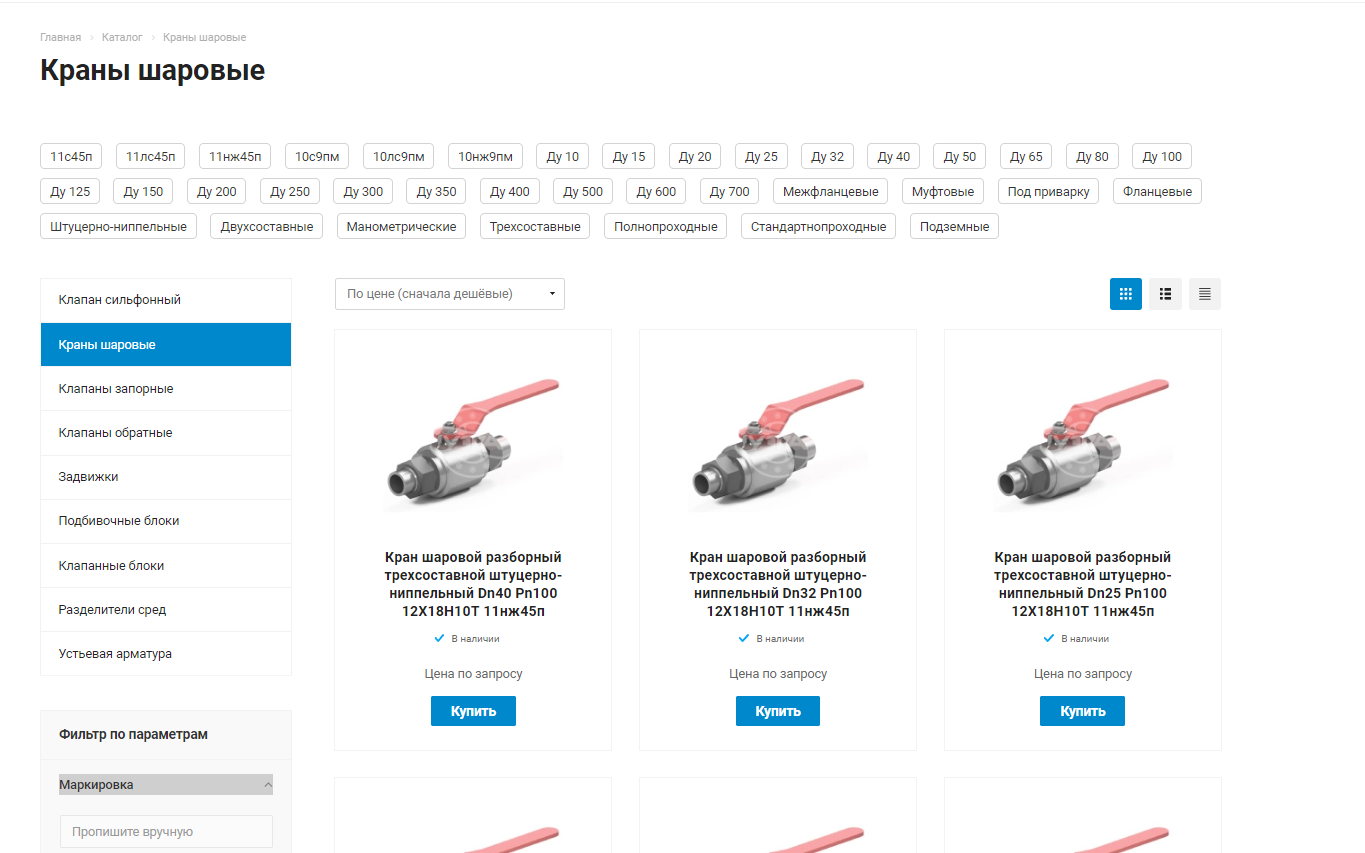This screenshot has height=853, width=1365.
Task: Filter by Муфтовые tag
Action: pos(943,191)
